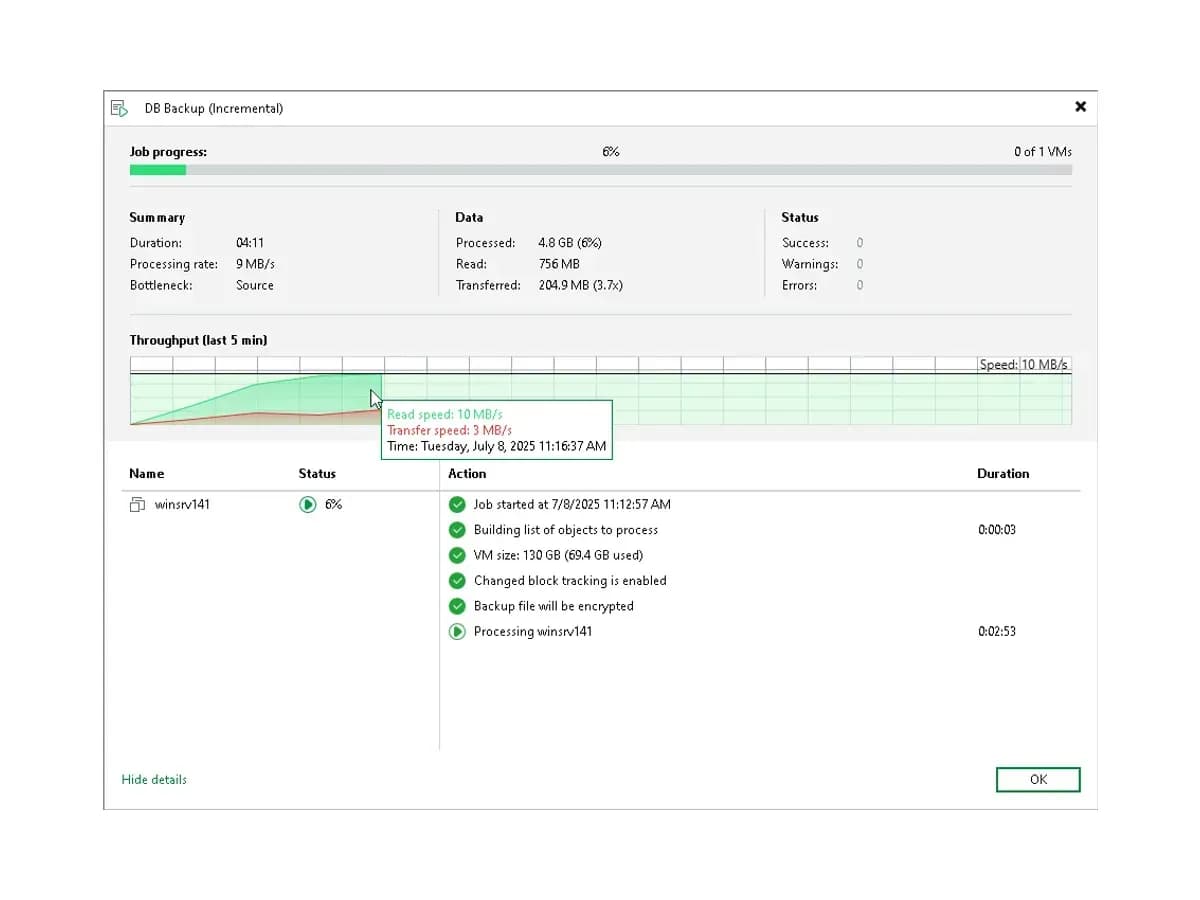Click the tooltip time 'Tuesday, July 8, 2025 11:16:37 AM'
Viewport: 1200px width, 900px height.
coord(513,446)
